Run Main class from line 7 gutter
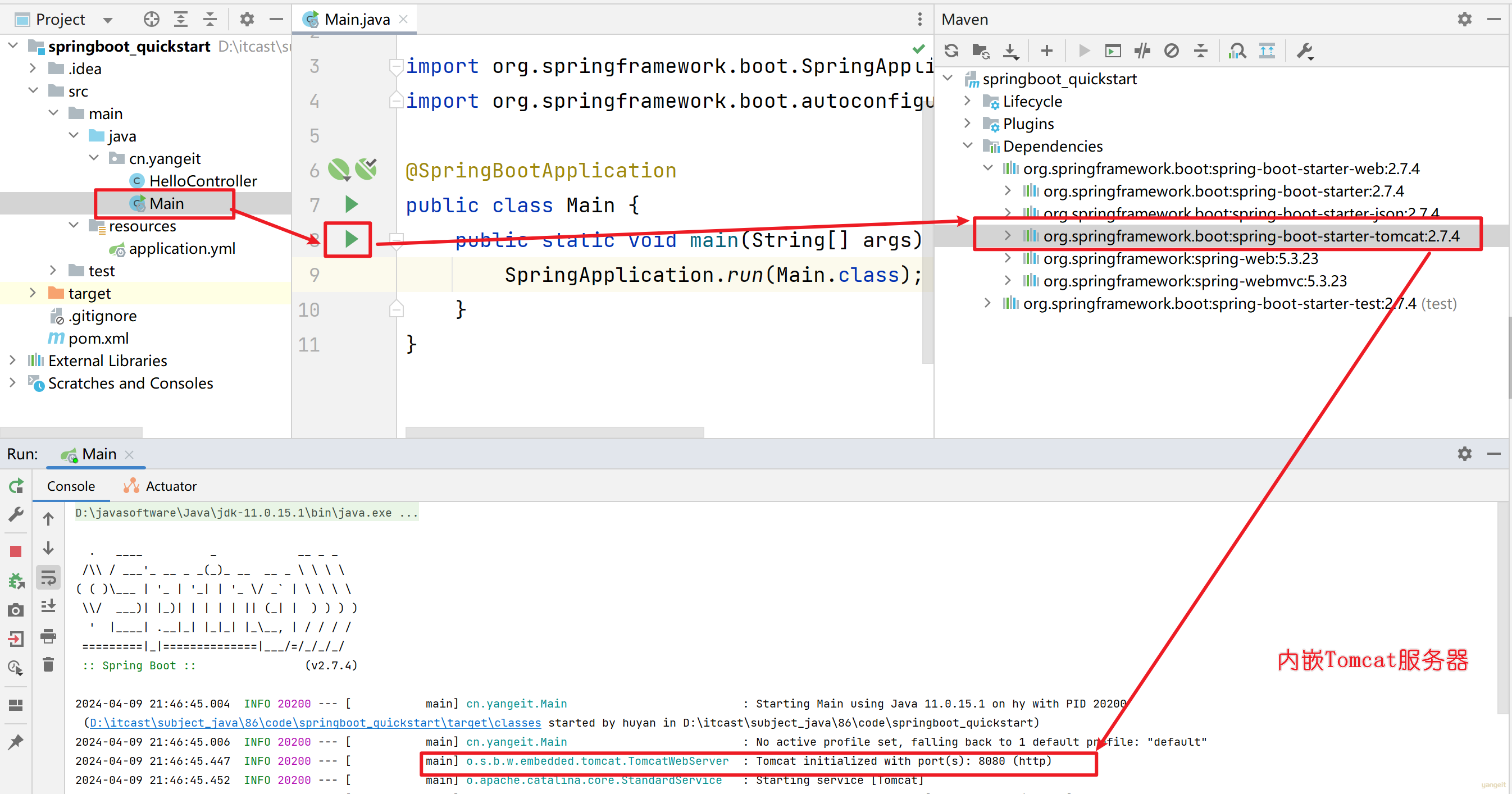 351,204
